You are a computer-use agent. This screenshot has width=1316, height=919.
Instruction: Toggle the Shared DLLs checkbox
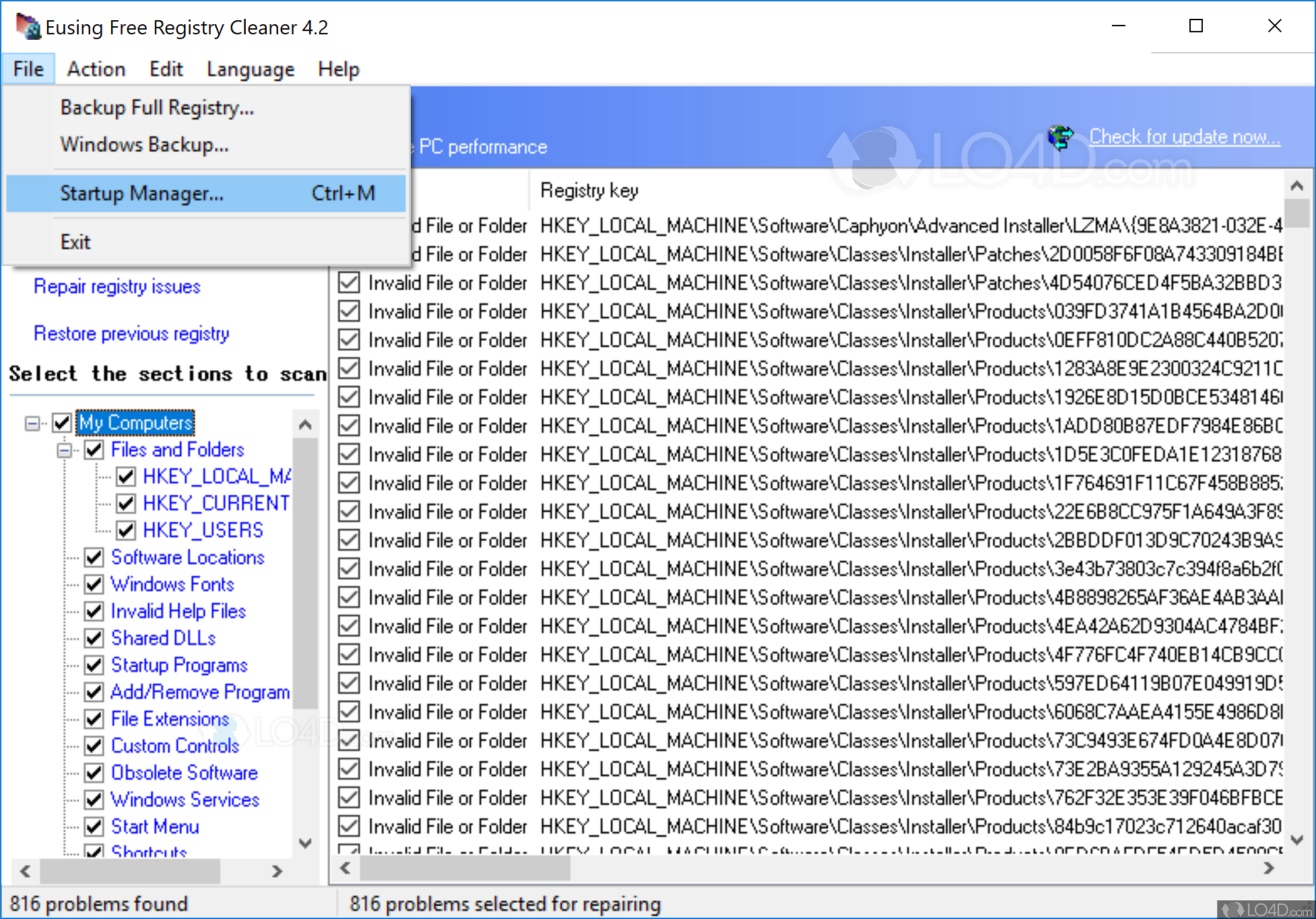pos(94,638)
